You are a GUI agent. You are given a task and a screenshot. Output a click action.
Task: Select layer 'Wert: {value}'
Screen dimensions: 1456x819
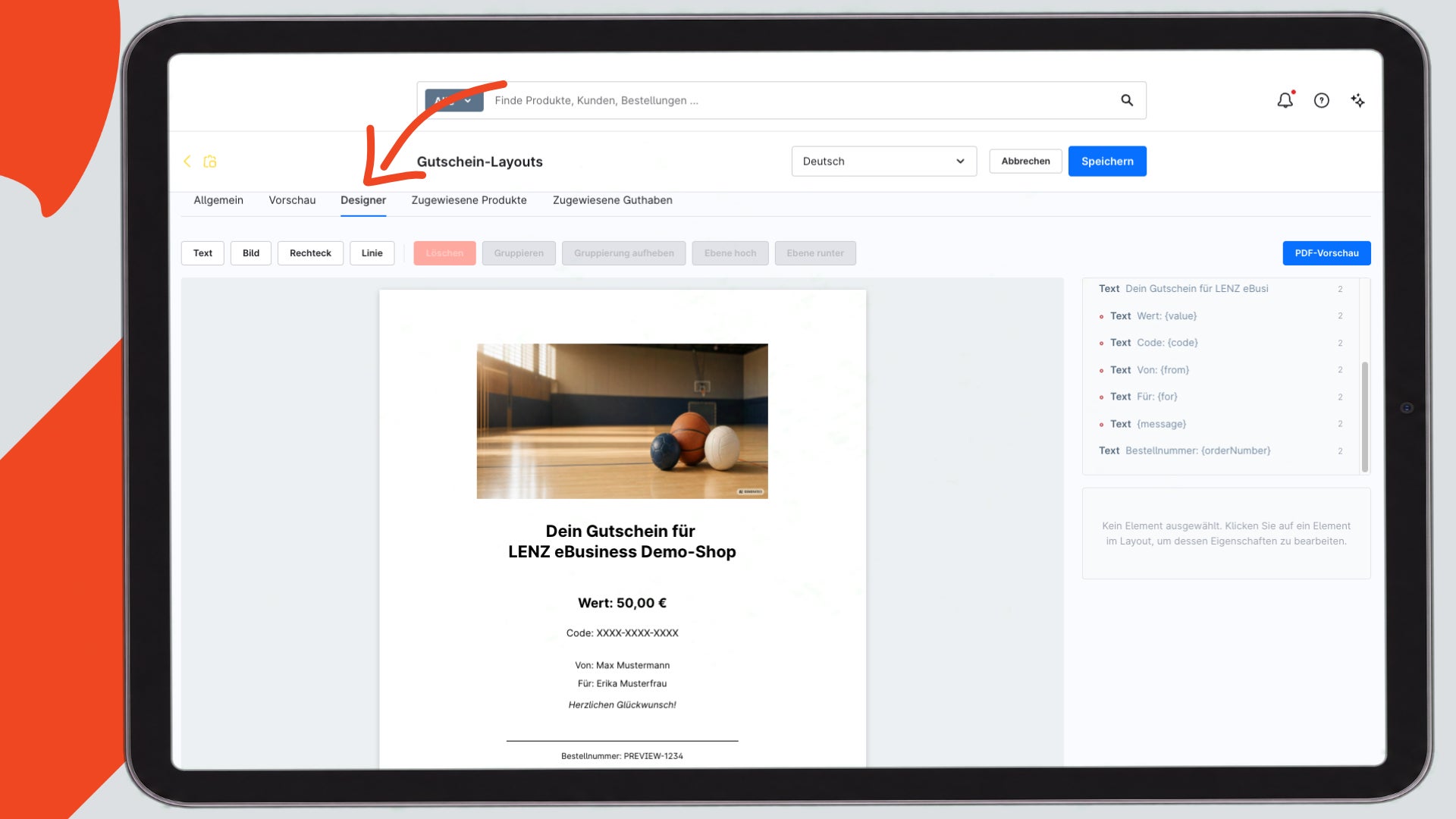tap(1221, 316)
